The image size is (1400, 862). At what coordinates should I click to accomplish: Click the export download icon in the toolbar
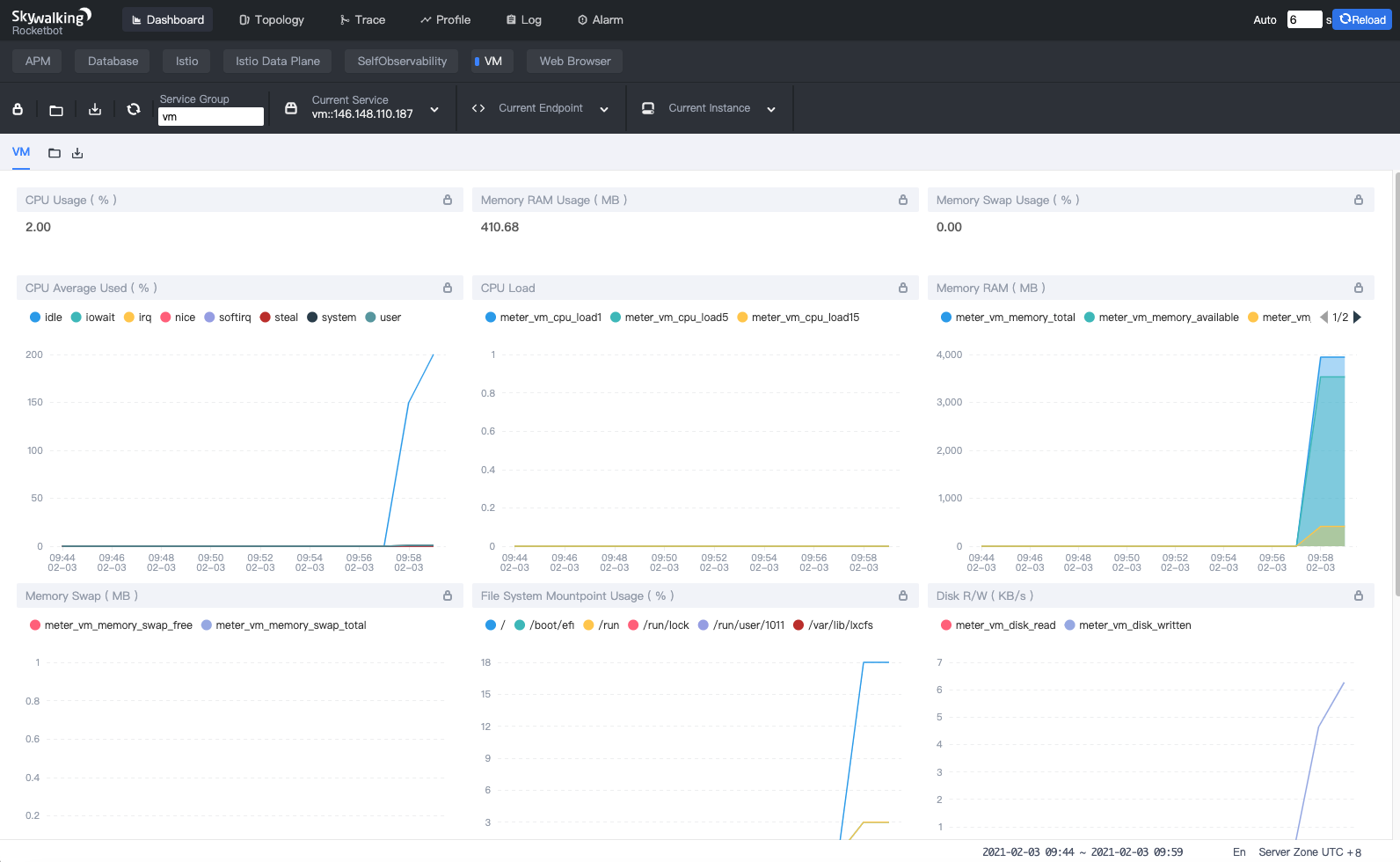(95, 109)
